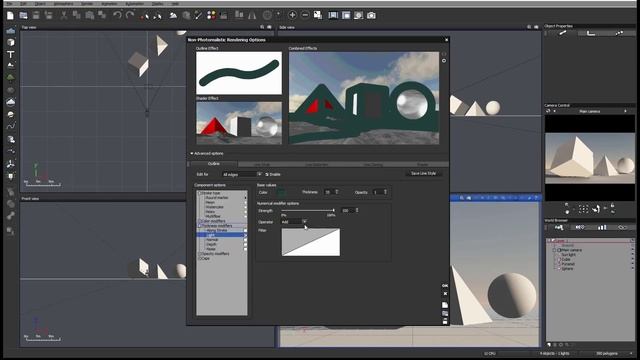This screenshot has width=640, height=360.
Task: Select the water plane tool in sidebar
Action: [11, 31]
